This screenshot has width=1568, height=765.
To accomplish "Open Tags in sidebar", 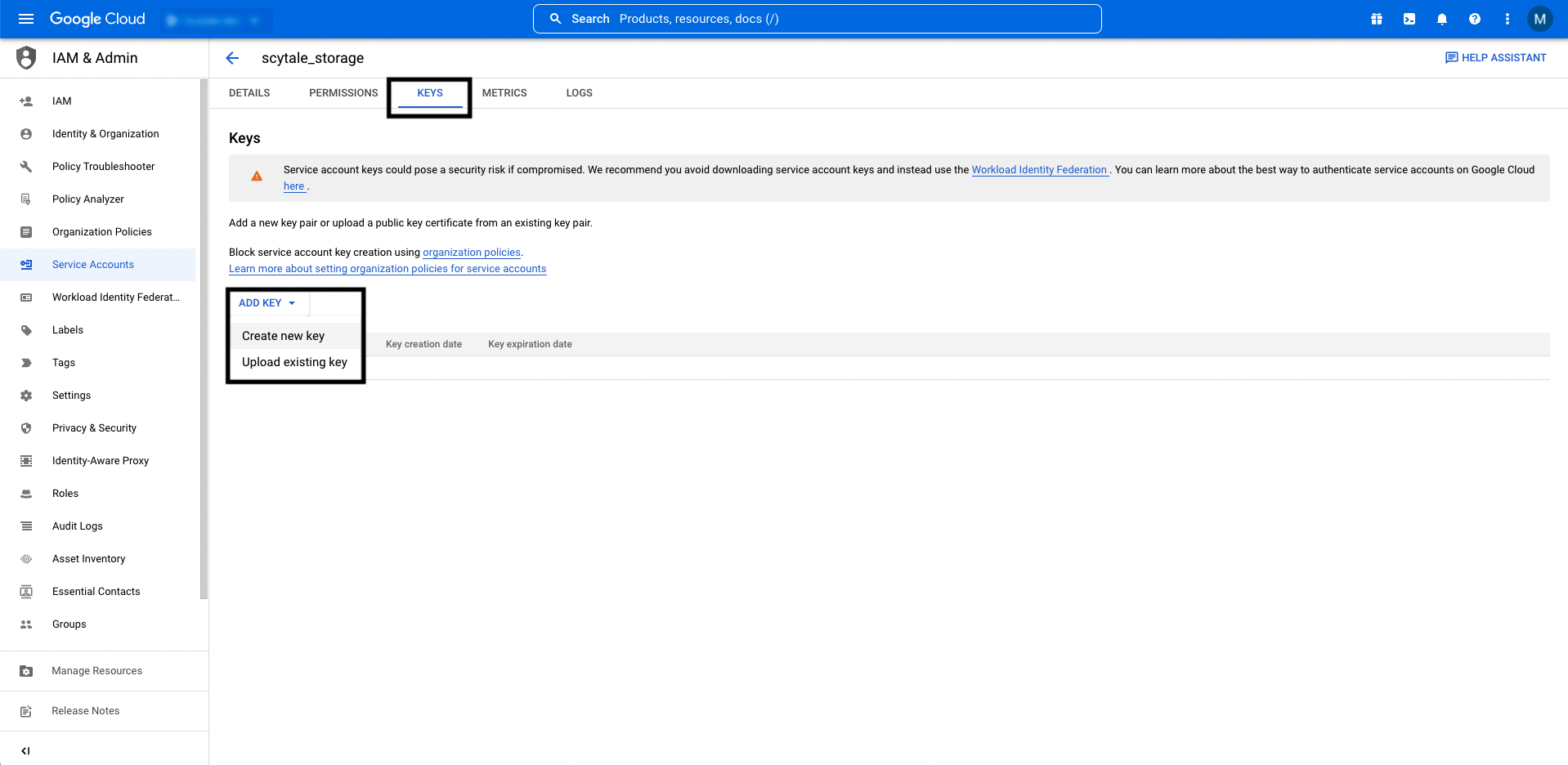I will 64,363.
